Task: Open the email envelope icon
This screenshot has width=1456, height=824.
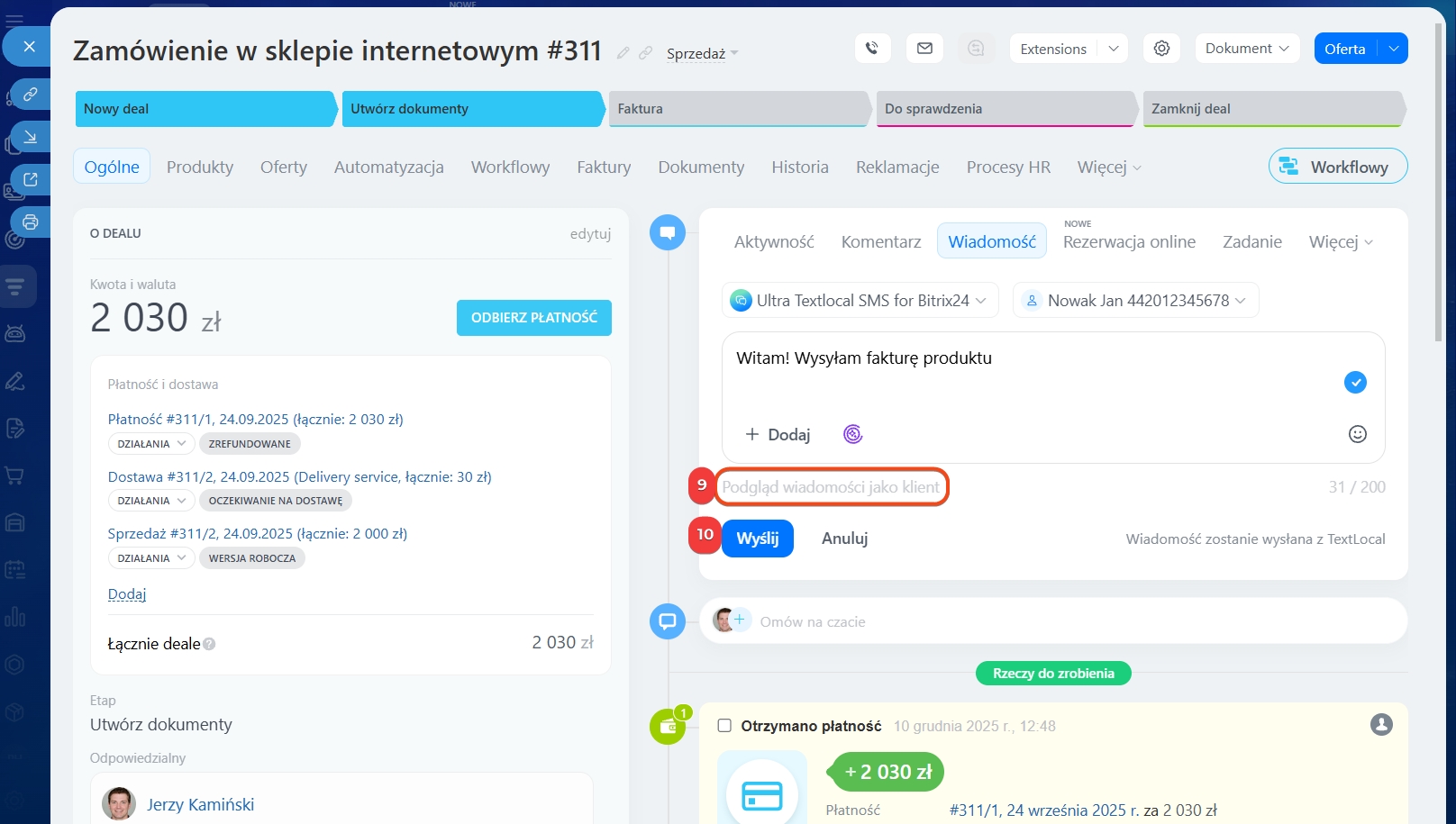Action: click(x=924, y=49)
